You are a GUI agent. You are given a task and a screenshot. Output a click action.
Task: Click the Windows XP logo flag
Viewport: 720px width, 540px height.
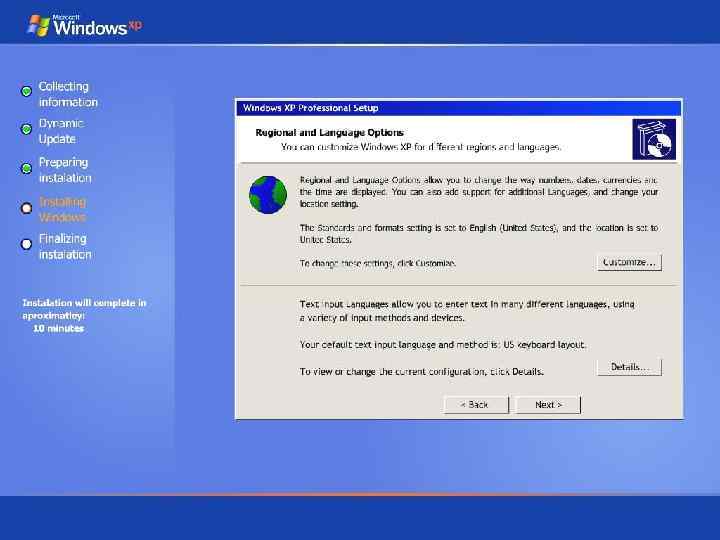click(39, 25)
